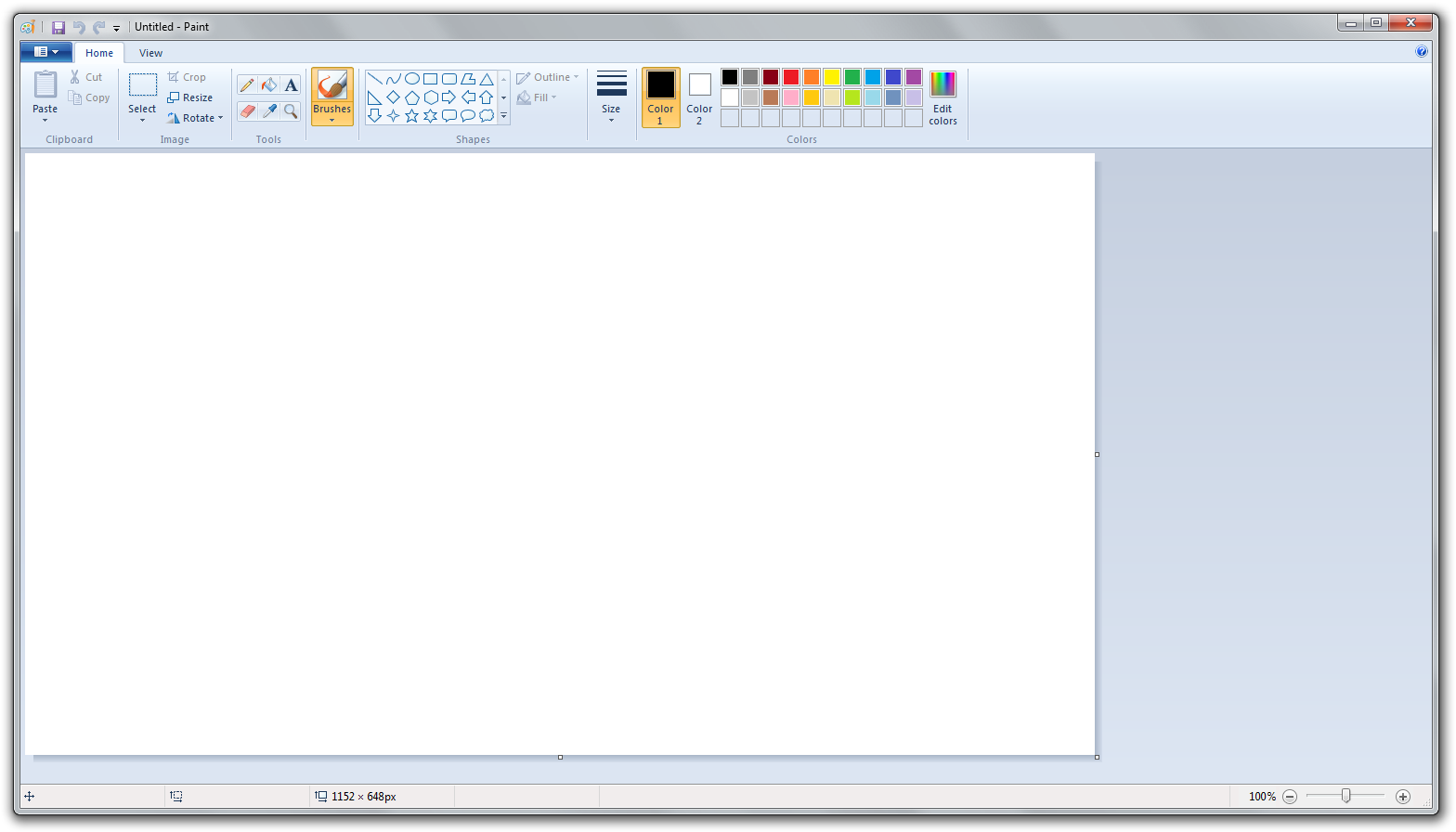Open Customize Quick Access Toolbar dropdown
The height and width of the screenshot is (832, 1456).
pyautogui.click(x=116, y=29)
